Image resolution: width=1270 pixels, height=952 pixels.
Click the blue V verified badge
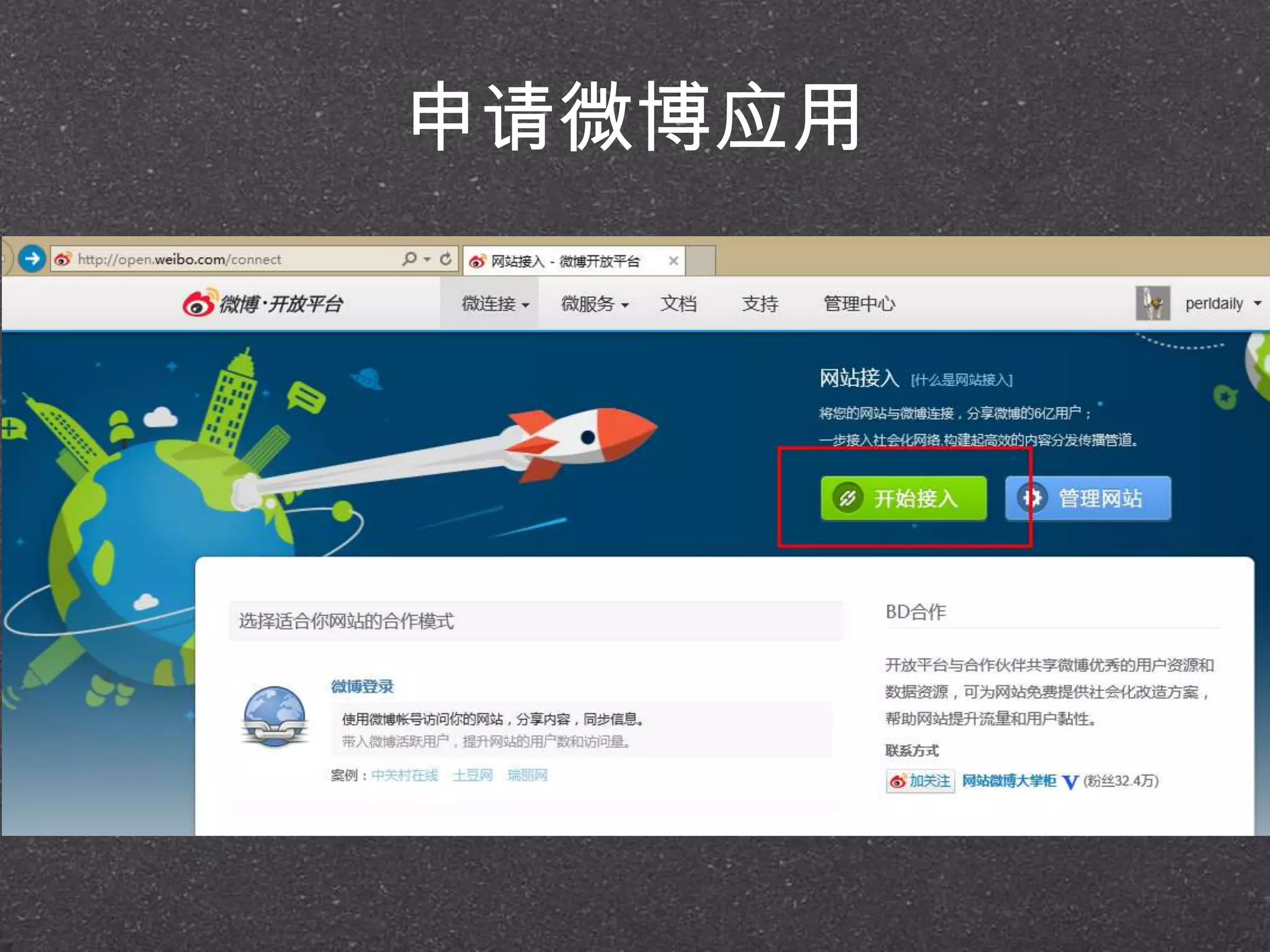coord(1070,782)
